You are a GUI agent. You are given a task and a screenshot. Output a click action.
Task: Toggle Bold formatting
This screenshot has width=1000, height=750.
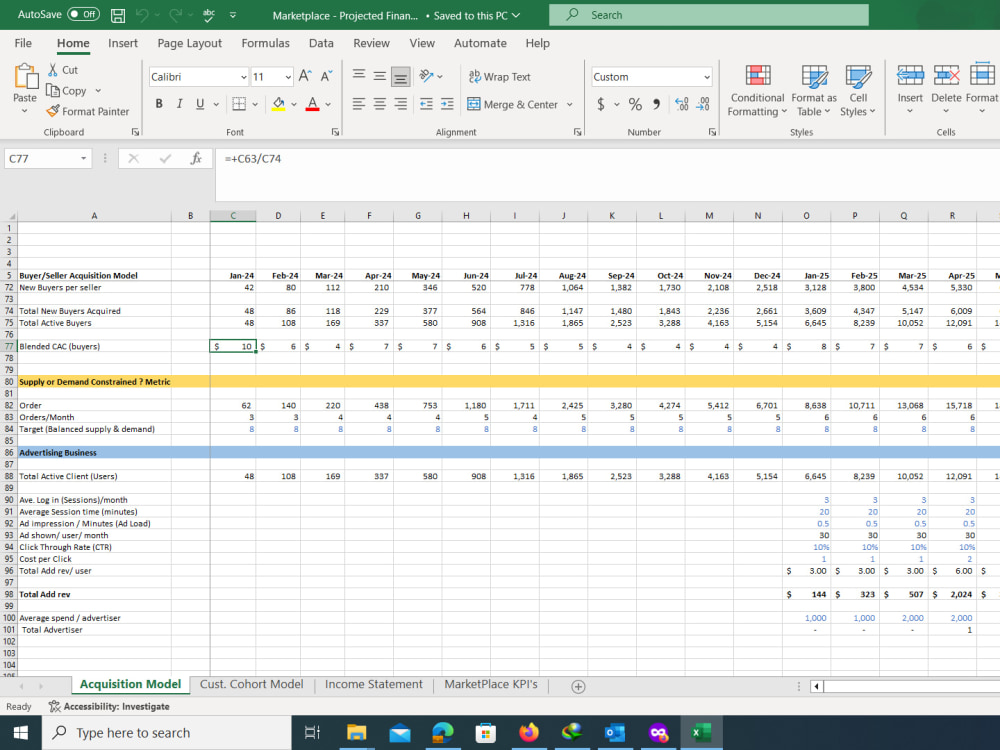(x=159, y=104)
